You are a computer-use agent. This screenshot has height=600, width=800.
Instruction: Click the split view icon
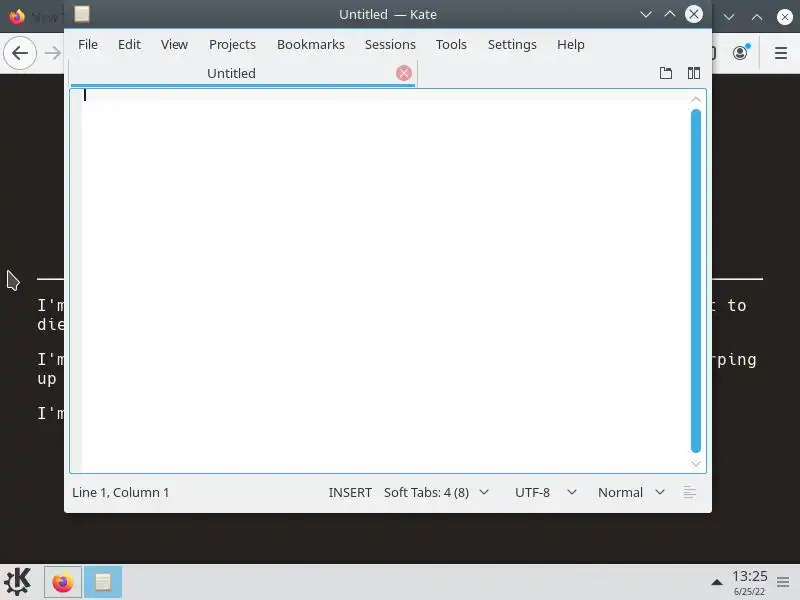click(693, 73)
